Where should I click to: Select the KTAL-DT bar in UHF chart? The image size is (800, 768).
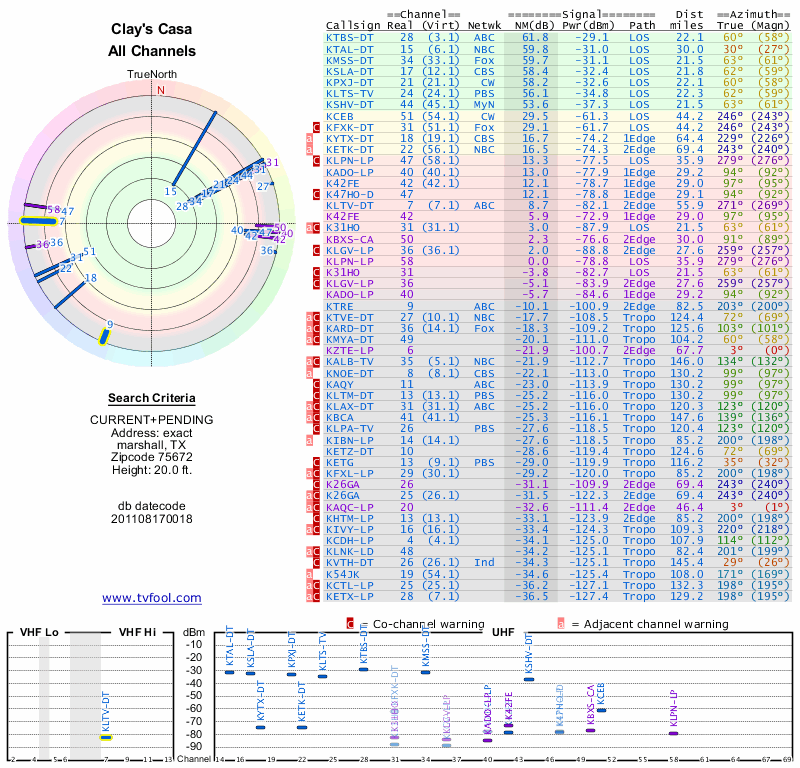(x=230, y=672)
